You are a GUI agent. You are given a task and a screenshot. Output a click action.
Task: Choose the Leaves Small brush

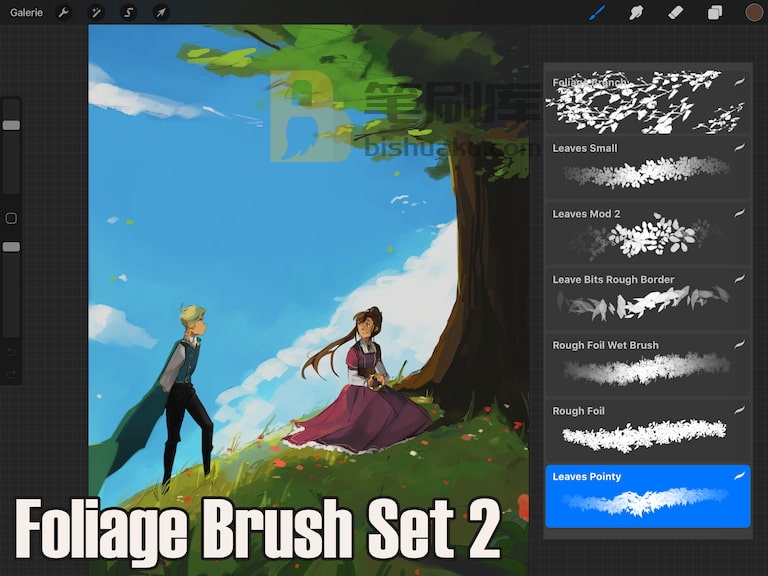648,167
